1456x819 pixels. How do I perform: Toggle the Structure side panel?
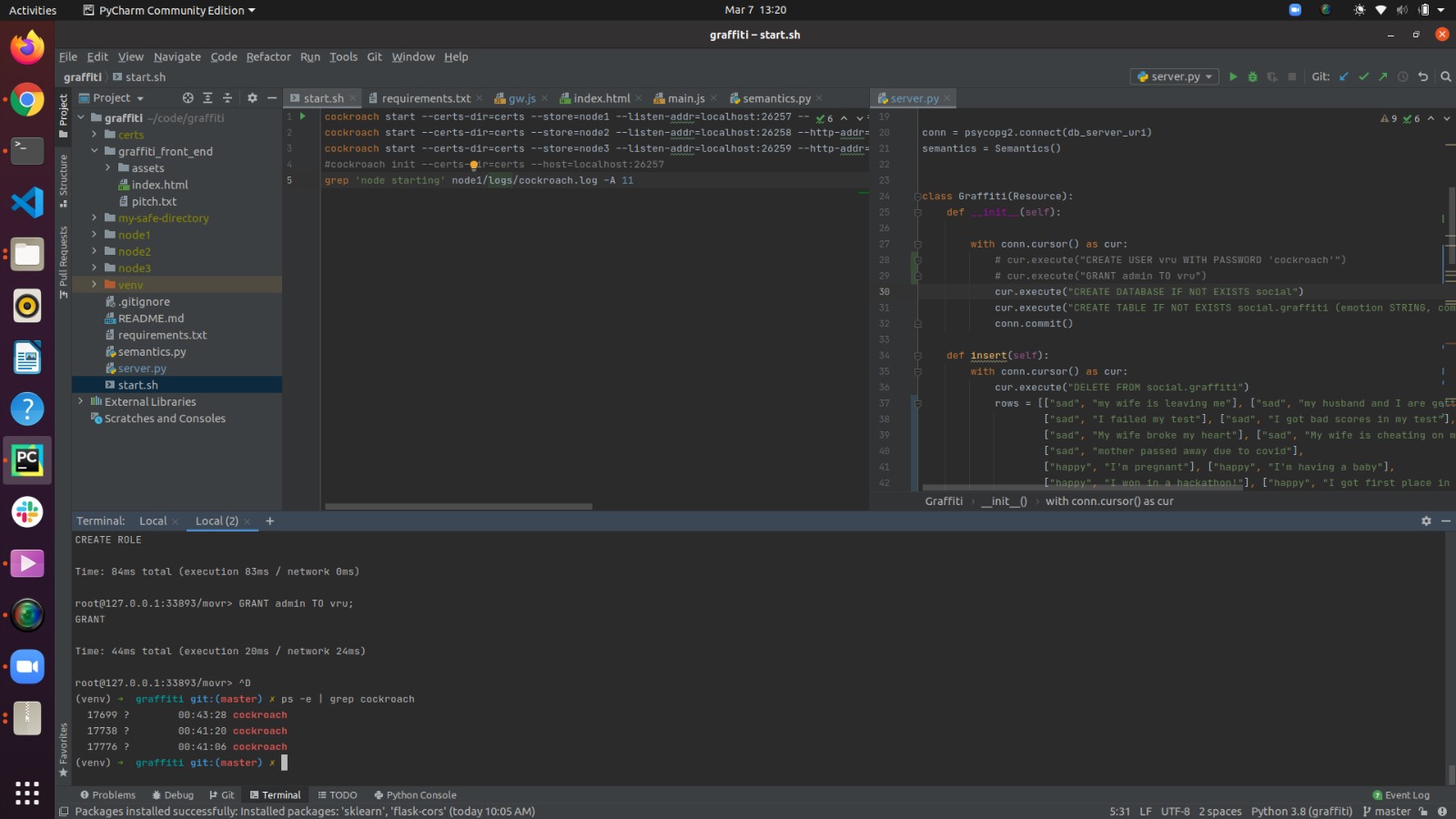point(63,179)
